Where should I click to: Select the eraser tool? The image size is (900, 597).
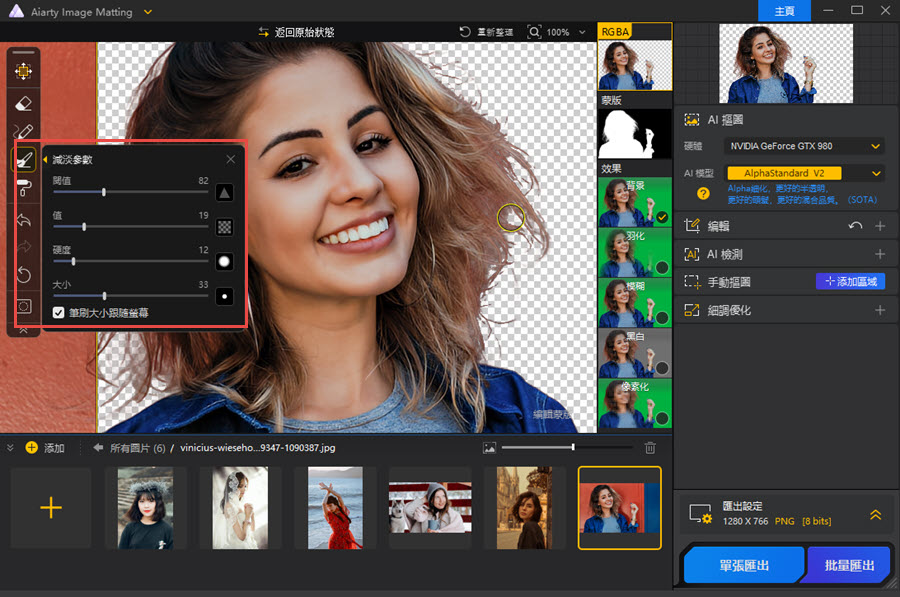click(24, 104)
